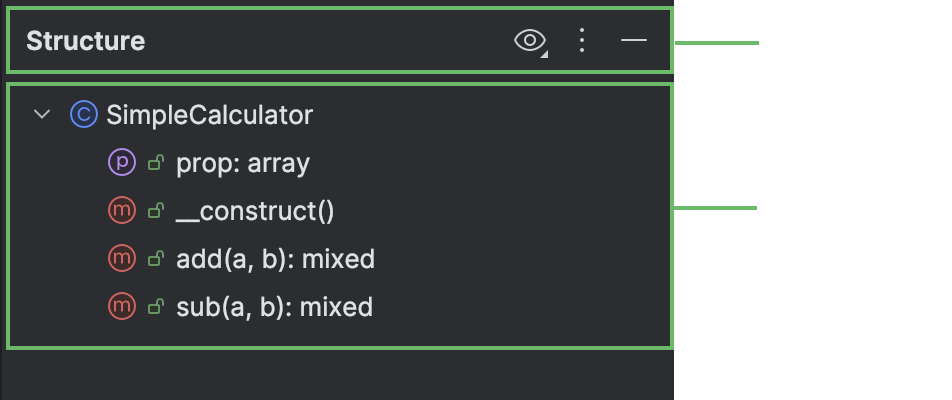
Task: Select the sub(a, b): mixed method
Action: 274,306
